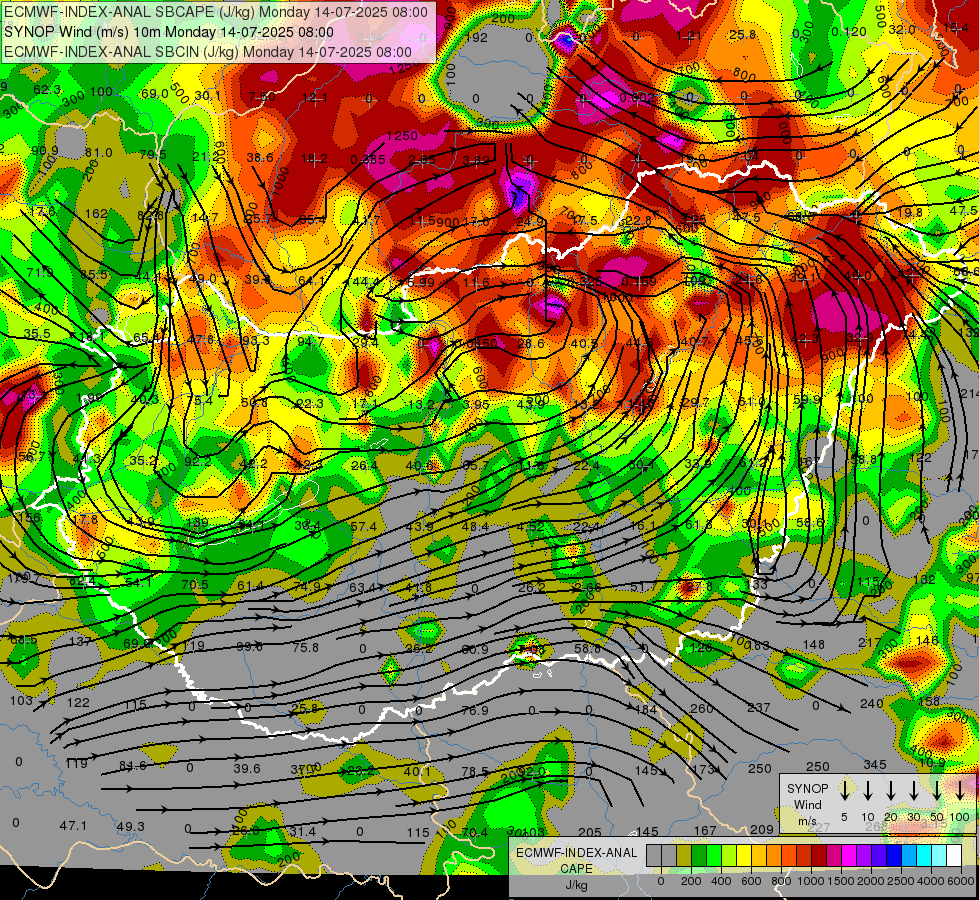Click the map value 237
This screenshot has height=900, width=979.
[759, 707]
